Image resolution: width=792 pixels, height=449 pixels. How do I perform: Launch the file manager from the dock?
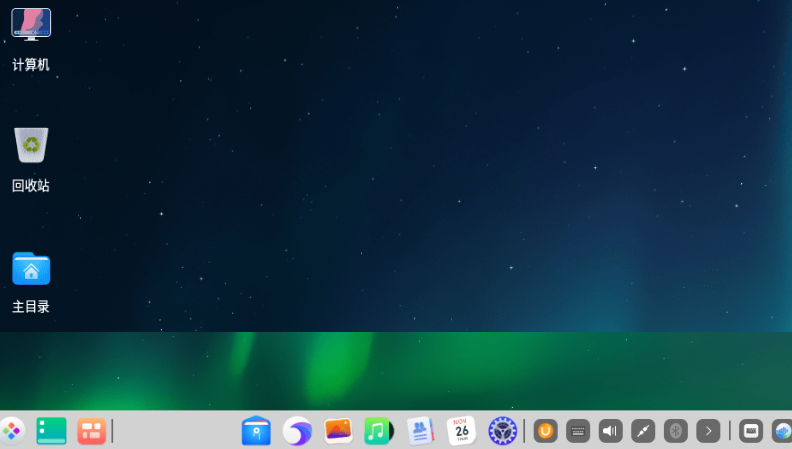257,431
